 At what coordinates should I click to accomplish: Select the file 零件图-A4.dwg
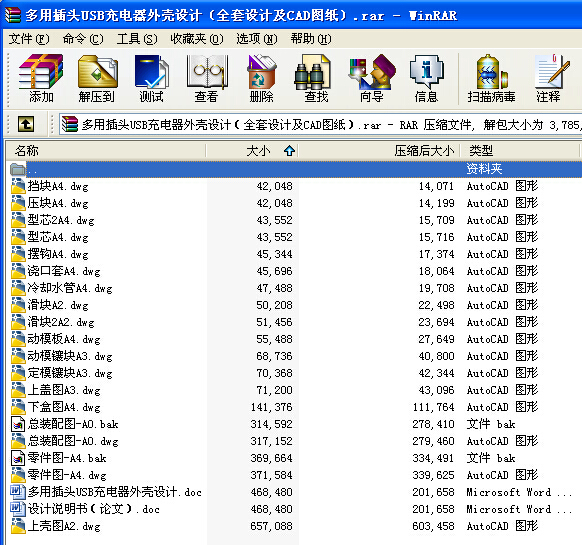(x=67, y=475)
